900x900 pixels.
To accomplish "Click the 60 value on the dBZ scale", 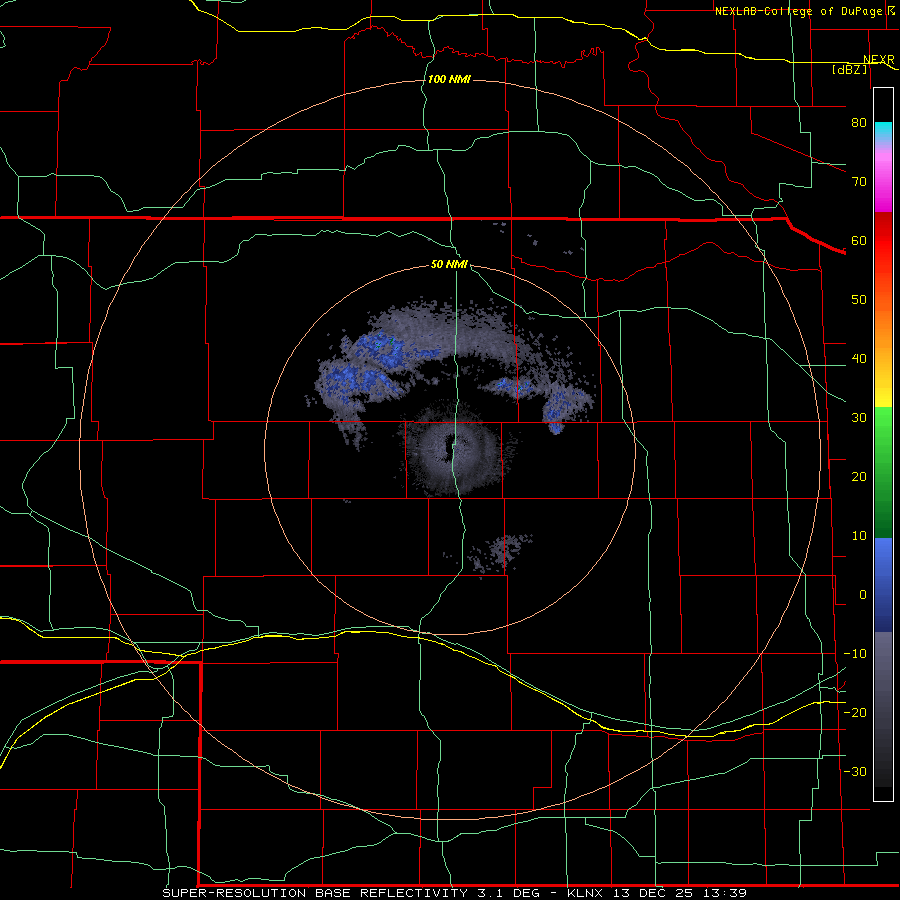I will tap(859, 240).
